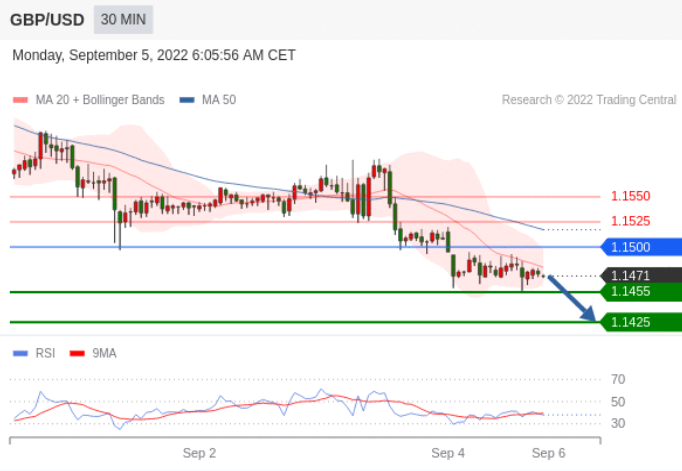Click the 'MA 20 + Bollinger Bands' legend label

(x=100, y=100)
